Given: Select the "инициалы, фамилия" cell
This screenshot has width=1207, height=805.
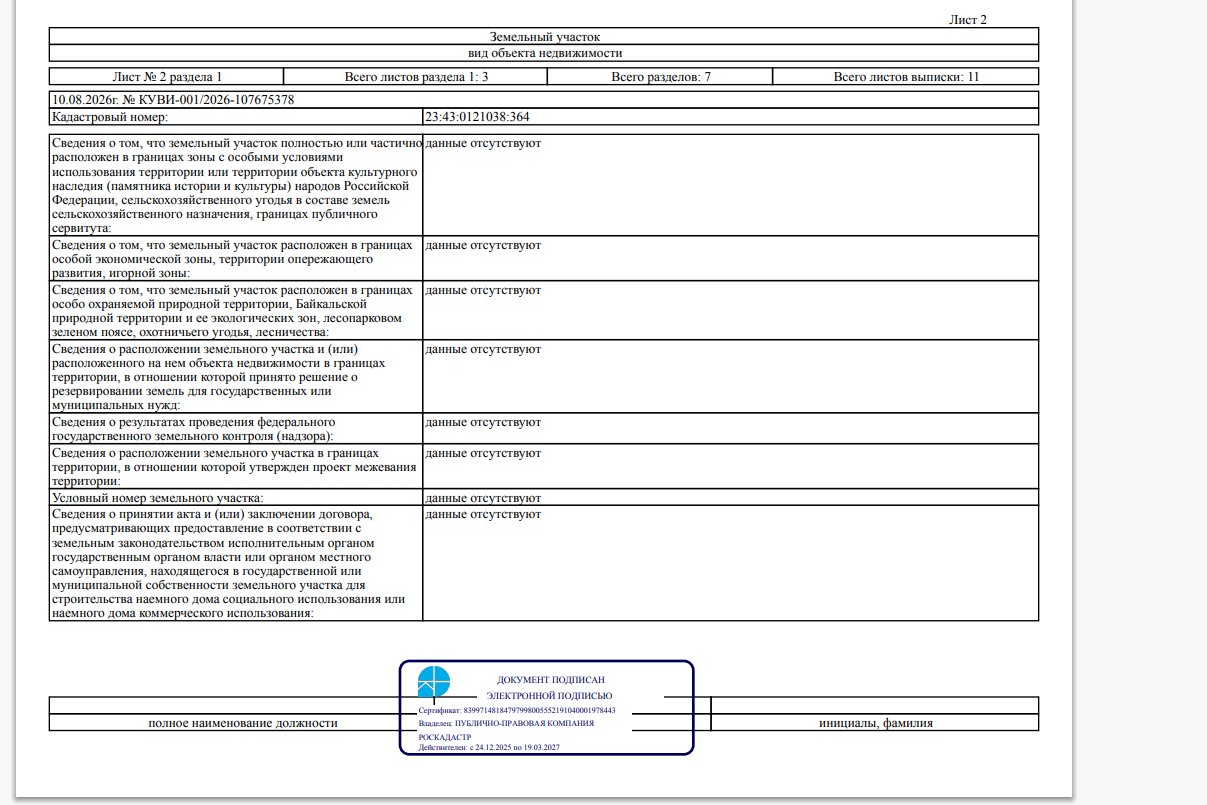Looking at the screenshot, I should pos(875,723).
